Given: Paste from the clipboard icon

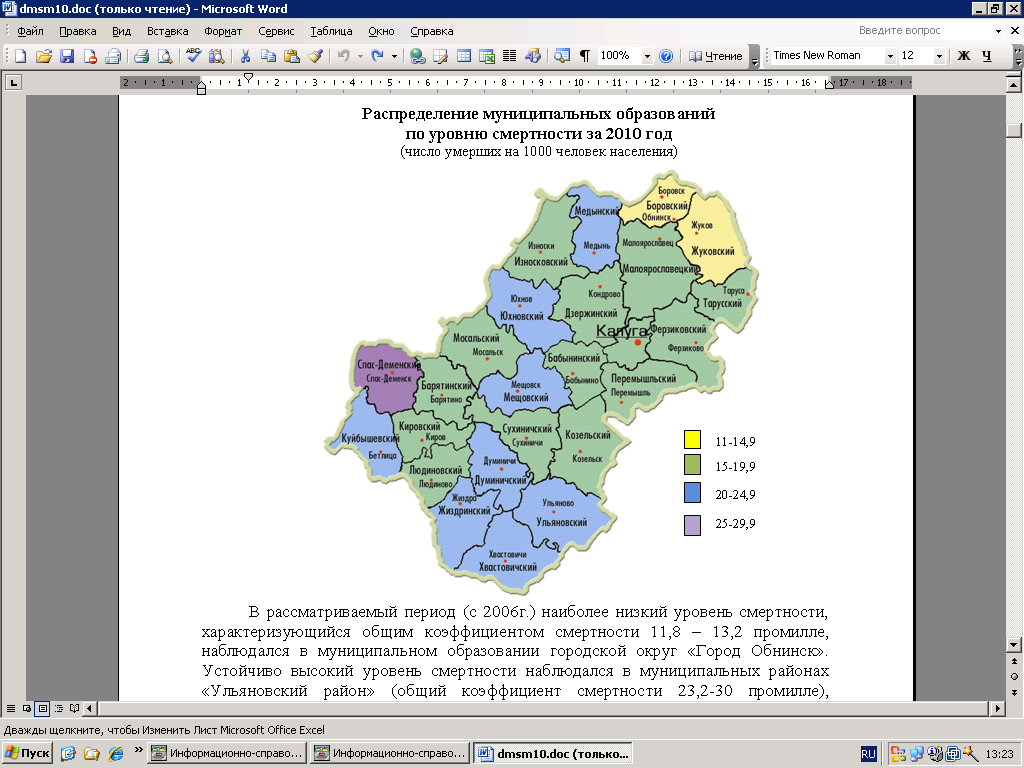Looking at the screenshot, I should 291,56.
